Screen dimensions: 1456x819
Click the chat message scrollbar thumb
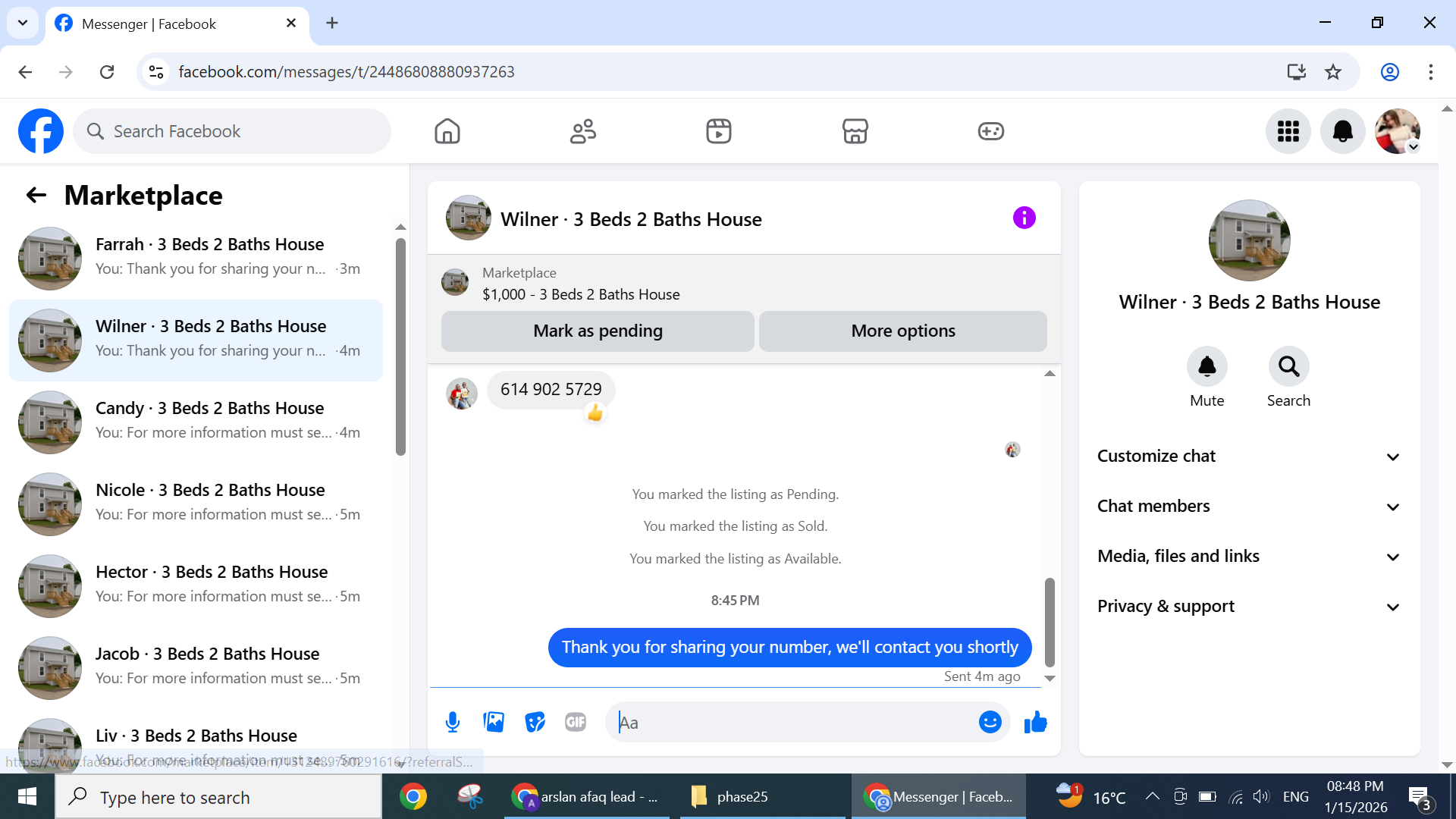pyautogui.click(x=1050, y=622)
